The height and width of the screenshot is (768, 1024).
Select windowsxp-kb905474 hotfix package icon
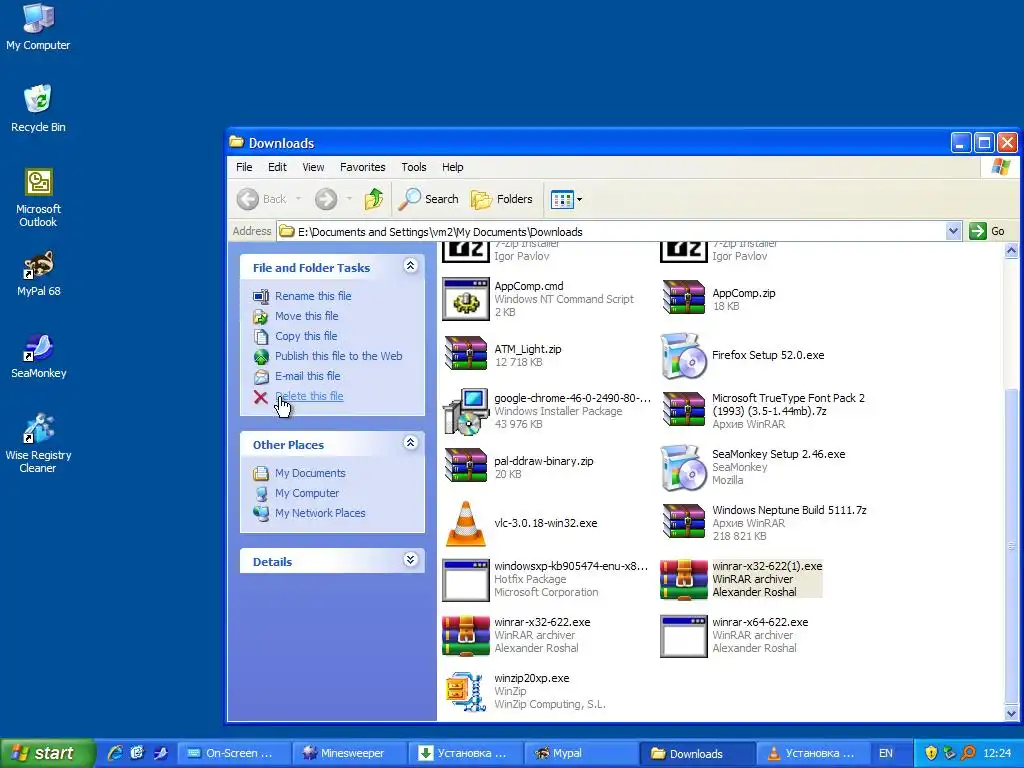(x=466, y=580)
